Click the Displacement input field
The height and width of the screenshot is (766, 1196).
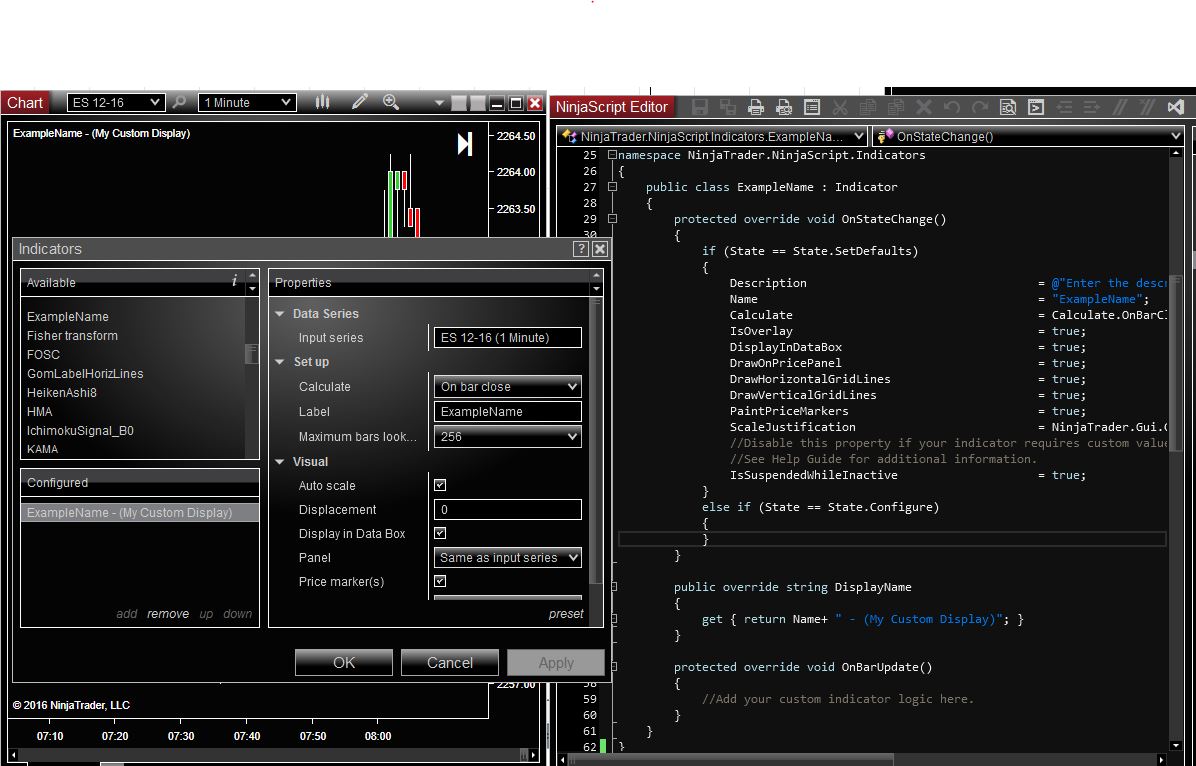(x=508, y=510)
